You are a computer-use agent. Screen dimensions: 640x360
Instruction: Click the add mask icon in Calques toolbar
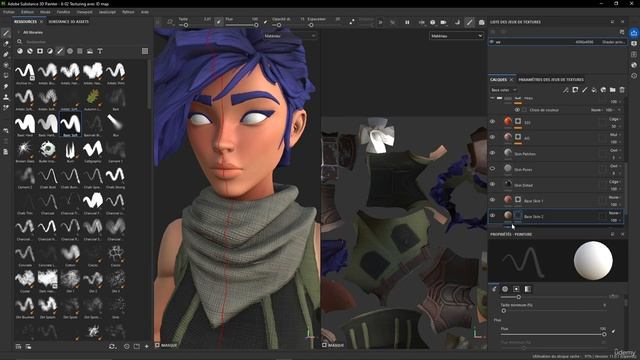click(x=575, y=90)
